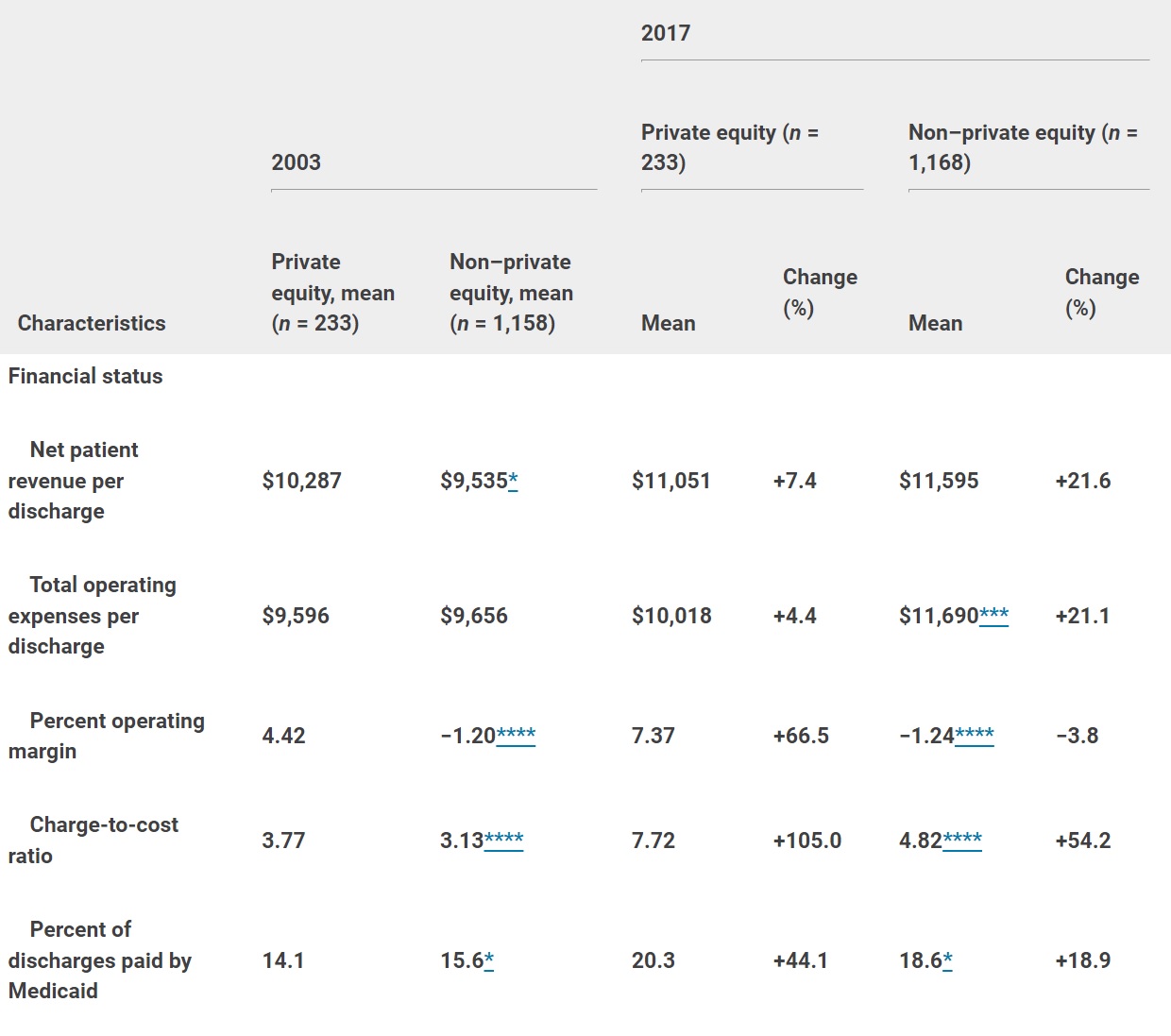Click the footnote link after −1.20
This screenshot has width=1171, height=1036.
pyautogui.click(x=516, y=737)
